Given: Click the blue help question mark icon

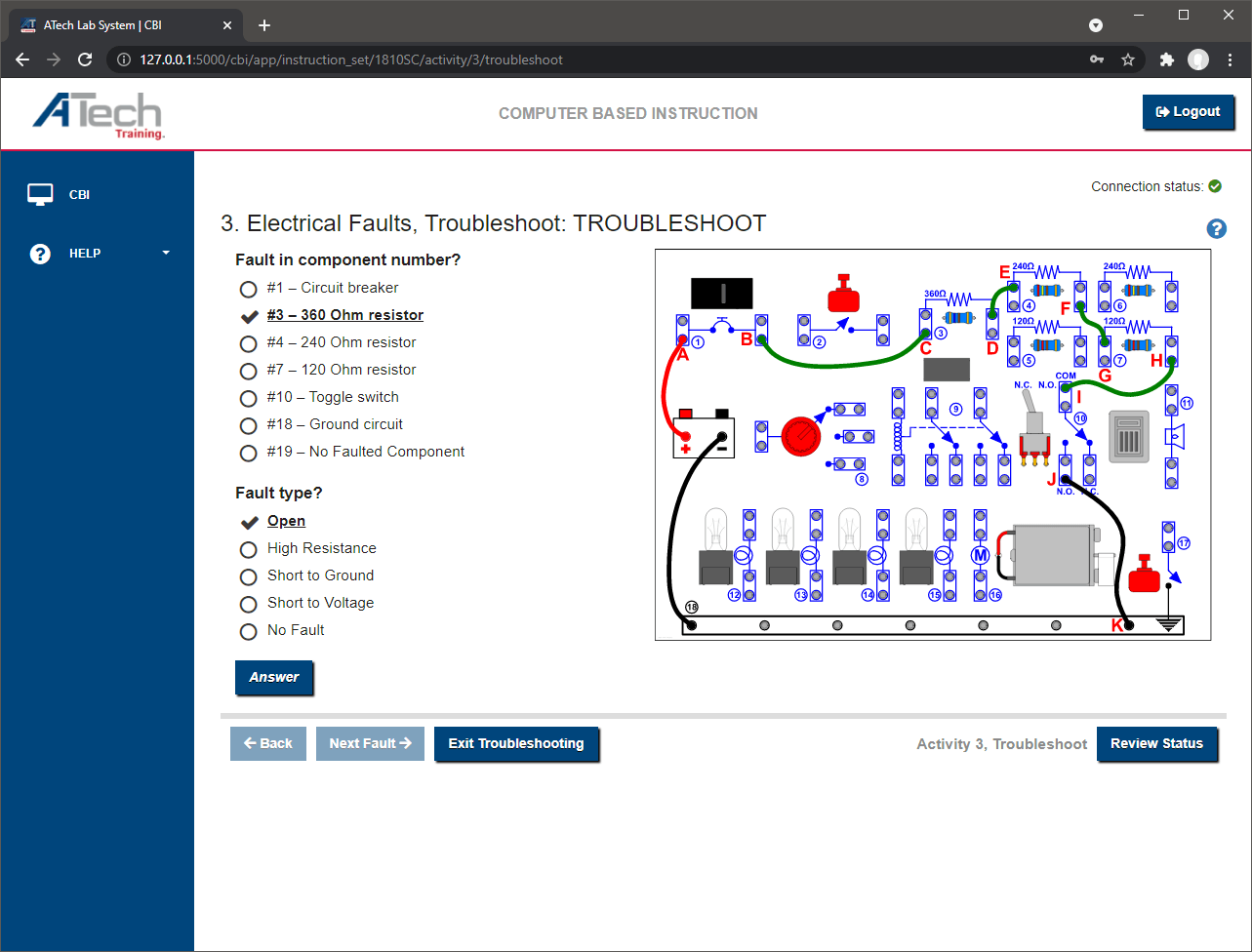Looking at the screenshot, I should [x=1216, y=229].
